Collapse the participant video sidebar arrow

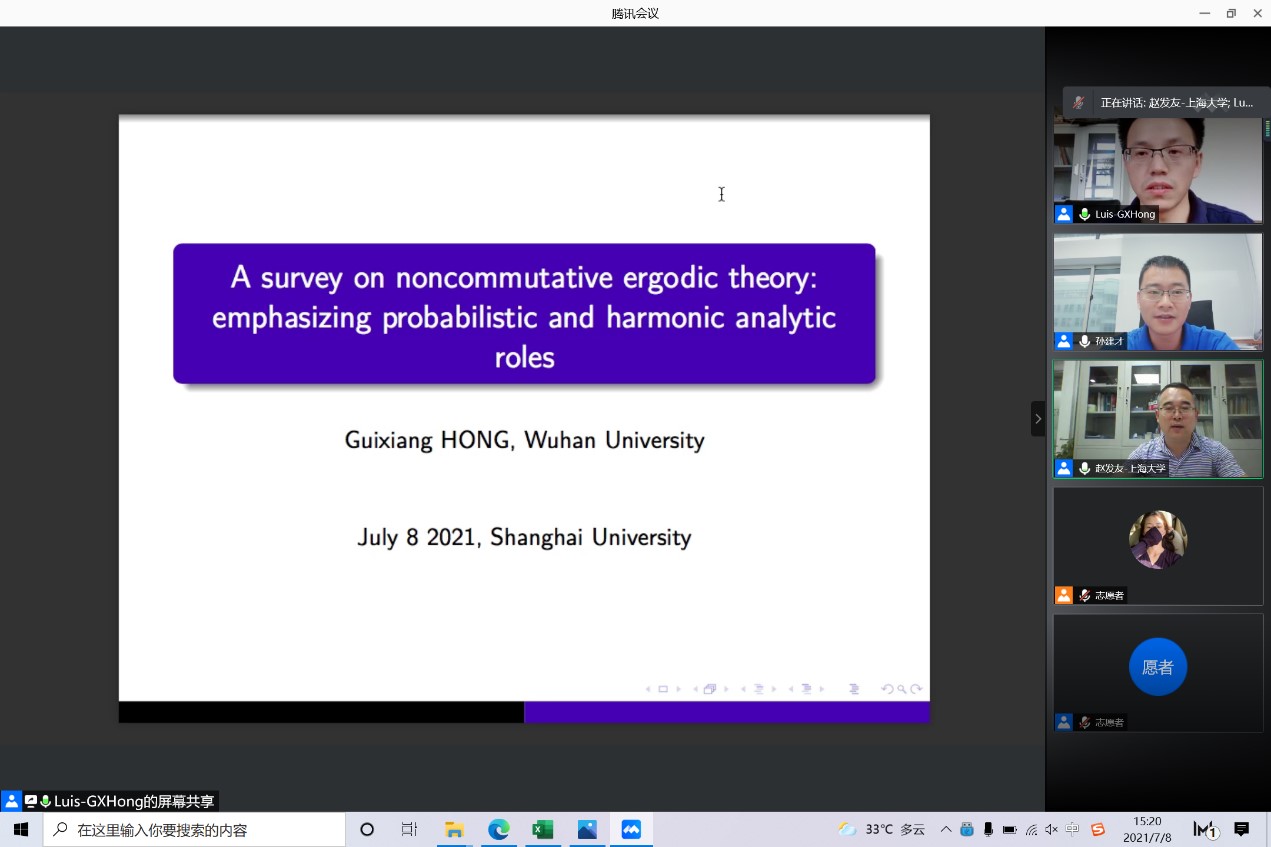tap(1037, 418)
